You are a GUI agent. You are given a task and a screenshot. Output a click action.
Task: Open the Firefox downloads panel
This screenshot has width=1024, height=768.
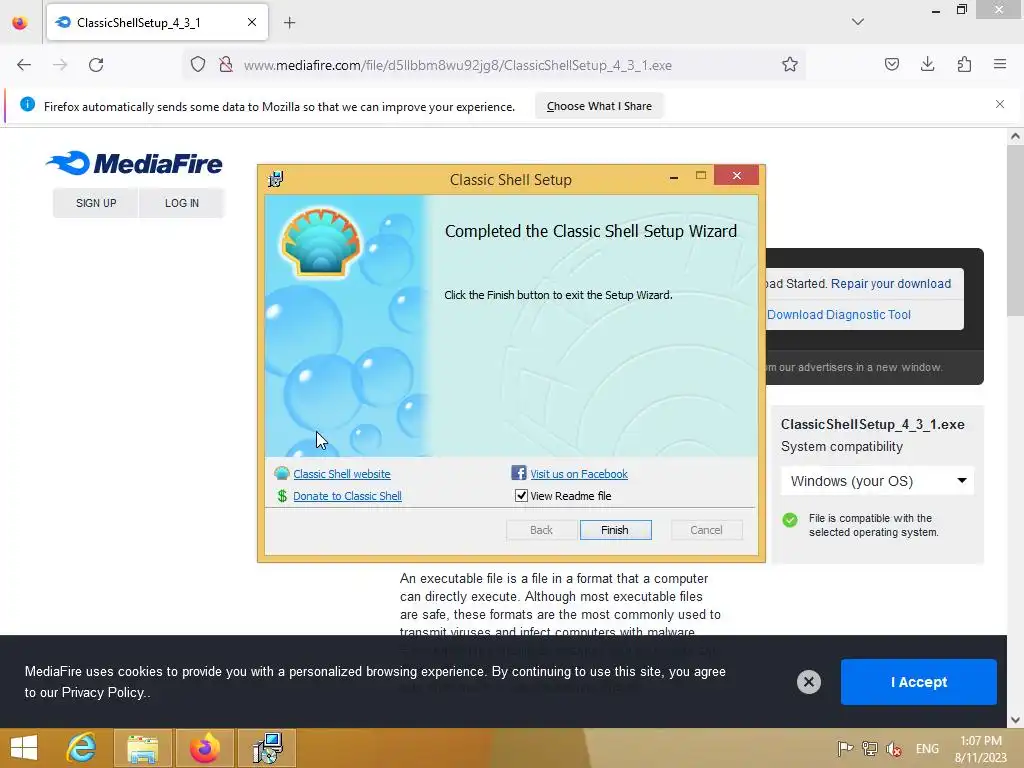coord(927,64)
